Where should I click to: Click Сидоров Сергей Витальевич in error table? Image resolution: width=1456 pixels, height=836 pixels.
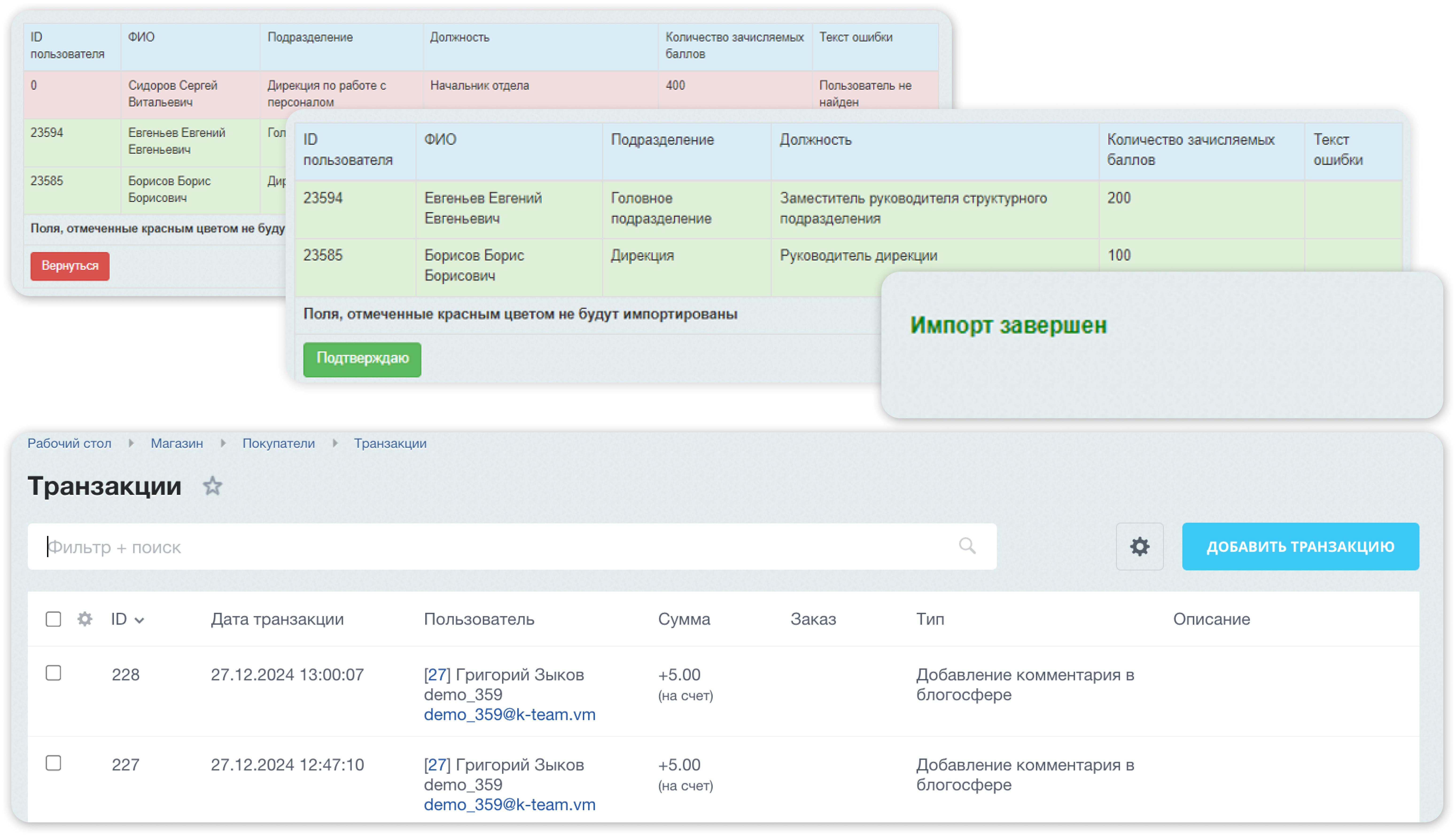pos(173,94)
